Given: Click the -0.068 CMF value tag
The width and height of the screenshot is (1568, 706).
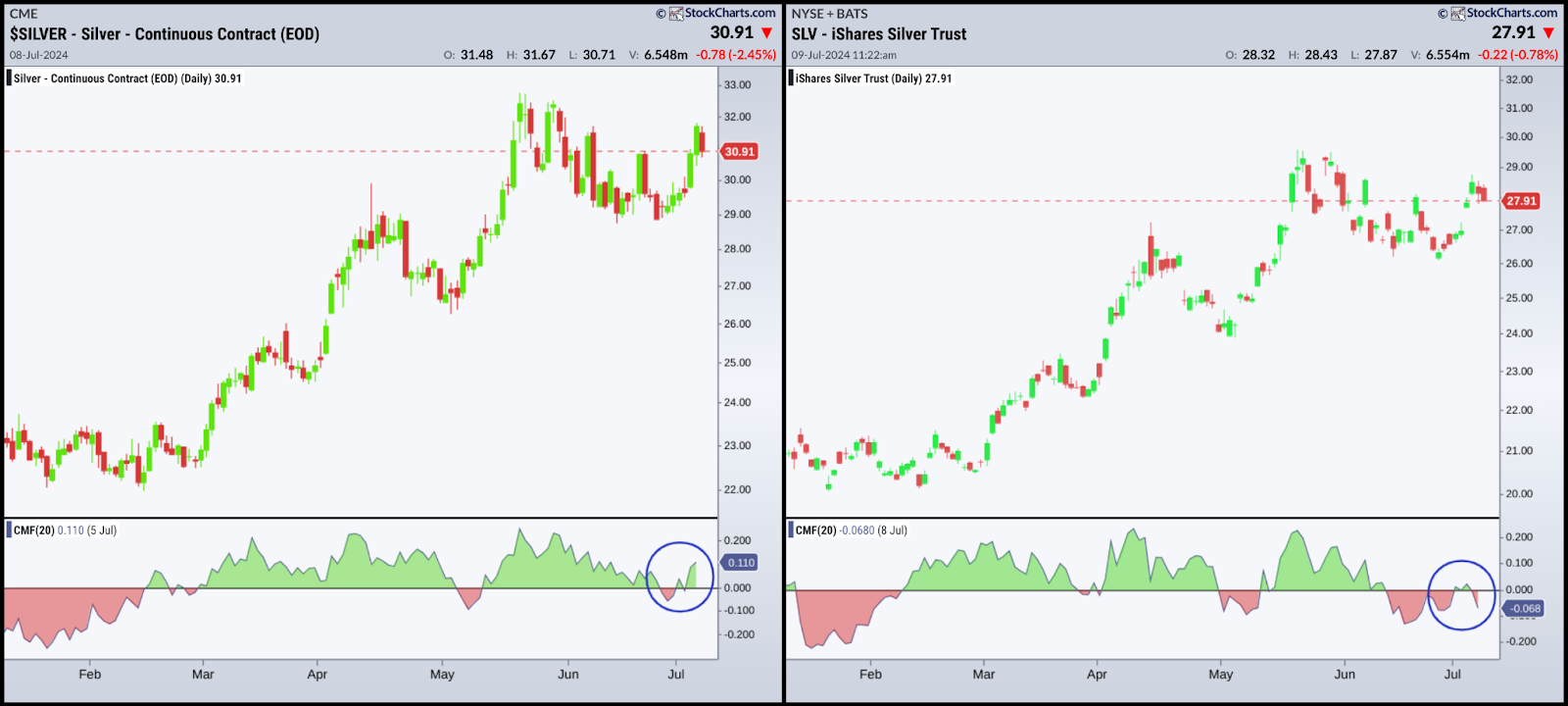Looking at the screenshot, I should point(1524,609).
